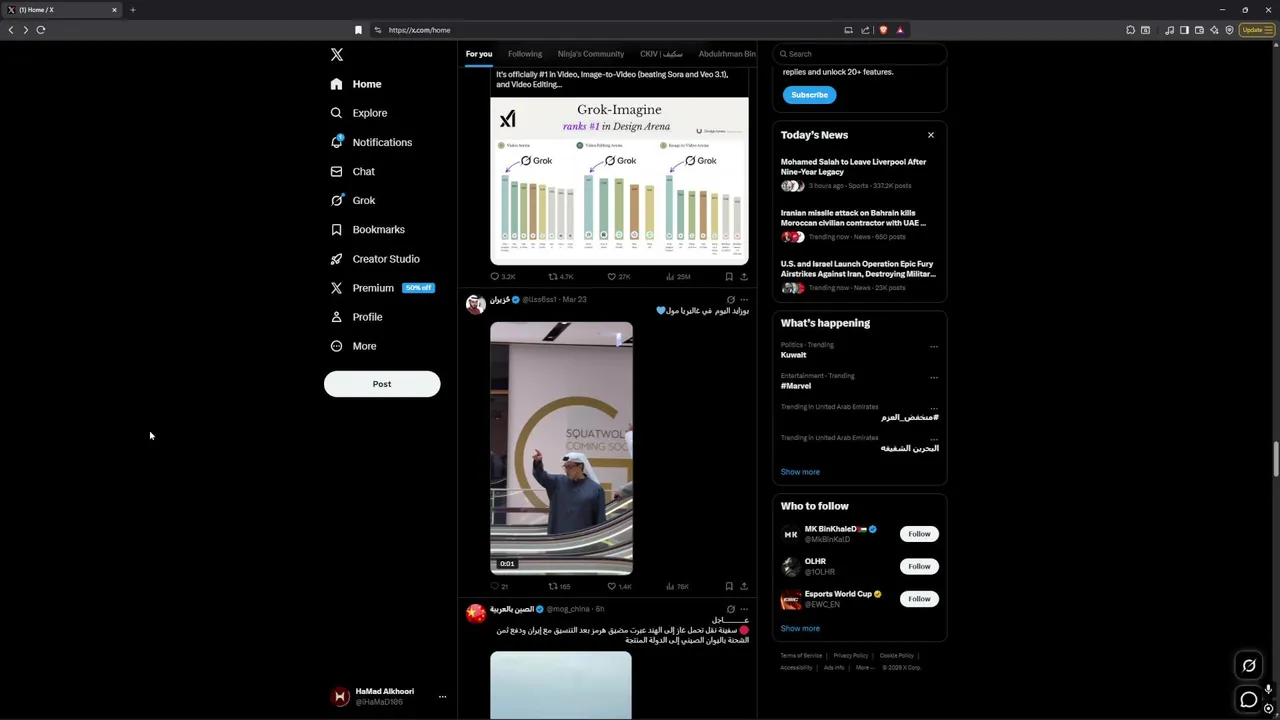Screen dimensions: 1280x720
Task: Open Notifications with the bell icon
Action: [371, 142]
